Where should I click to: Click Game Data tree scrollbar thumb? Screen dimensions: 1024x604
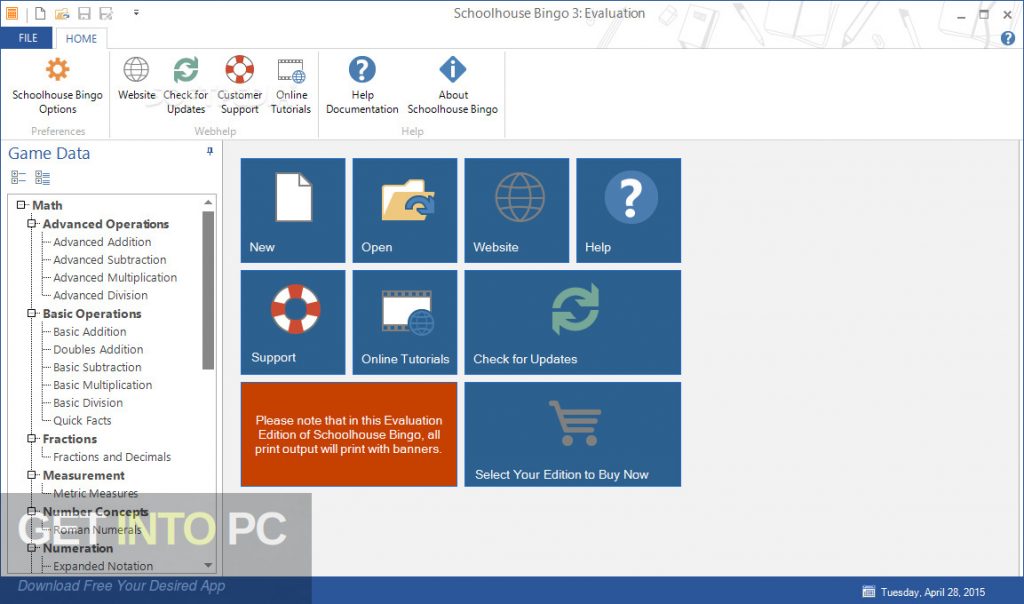point(208,291)
